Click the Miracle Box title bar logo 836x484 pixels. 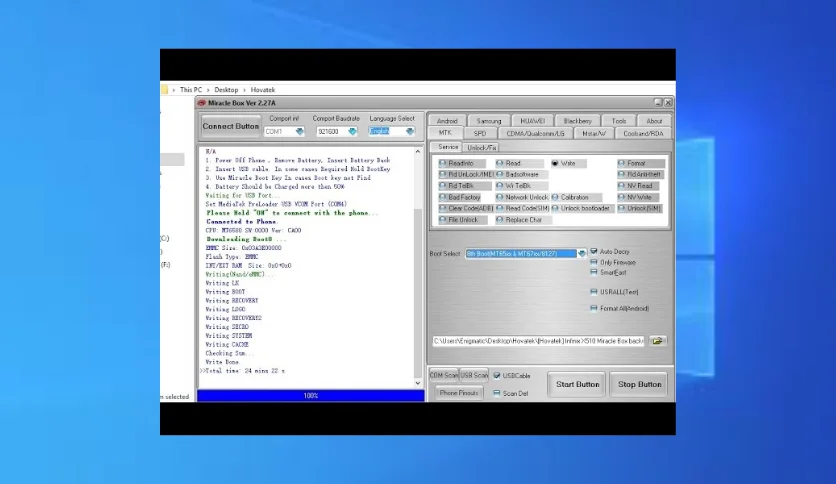(x=202, y=103)
